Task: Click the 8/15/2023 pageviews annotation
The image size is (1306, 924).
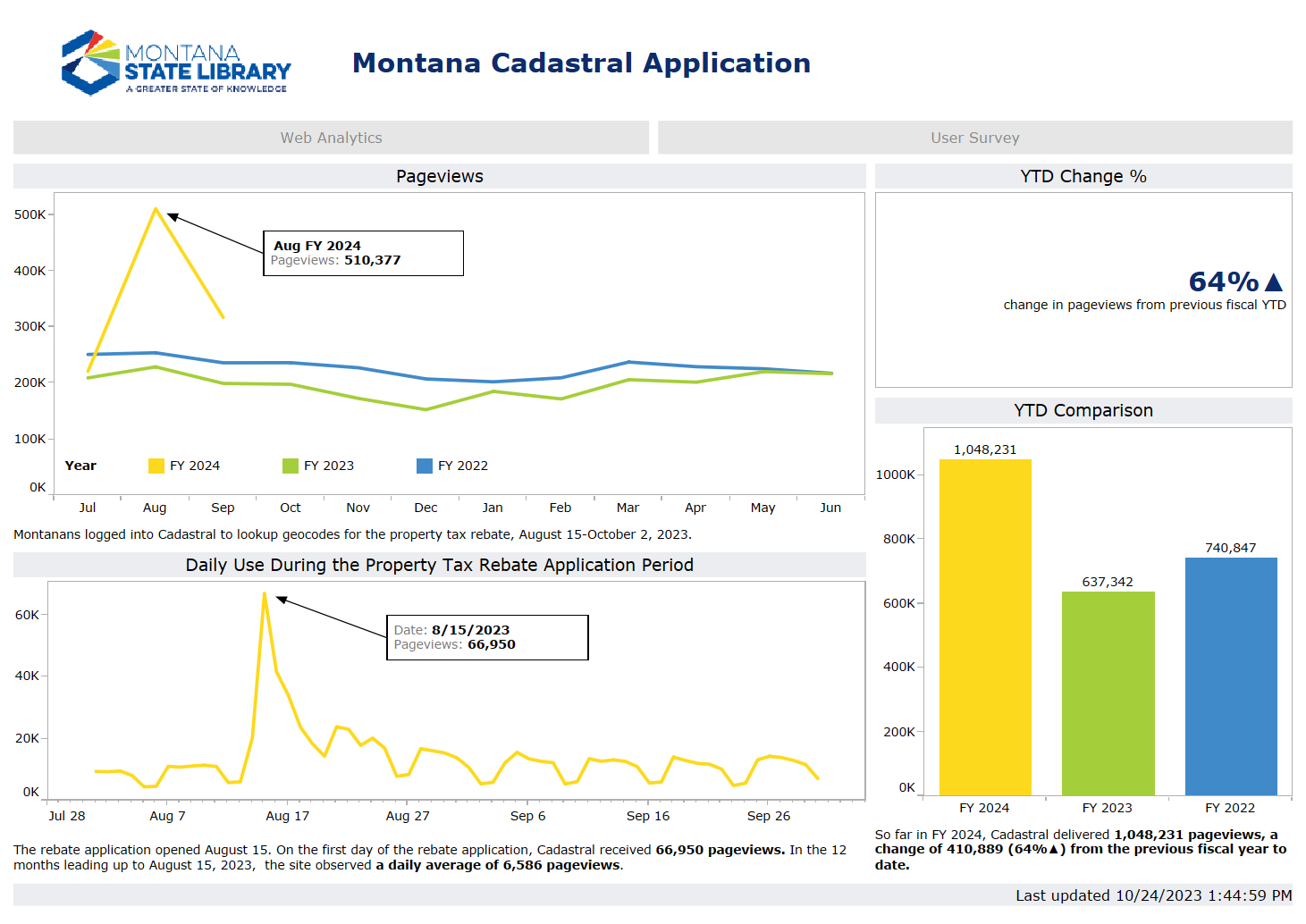Action: (487, 636)
